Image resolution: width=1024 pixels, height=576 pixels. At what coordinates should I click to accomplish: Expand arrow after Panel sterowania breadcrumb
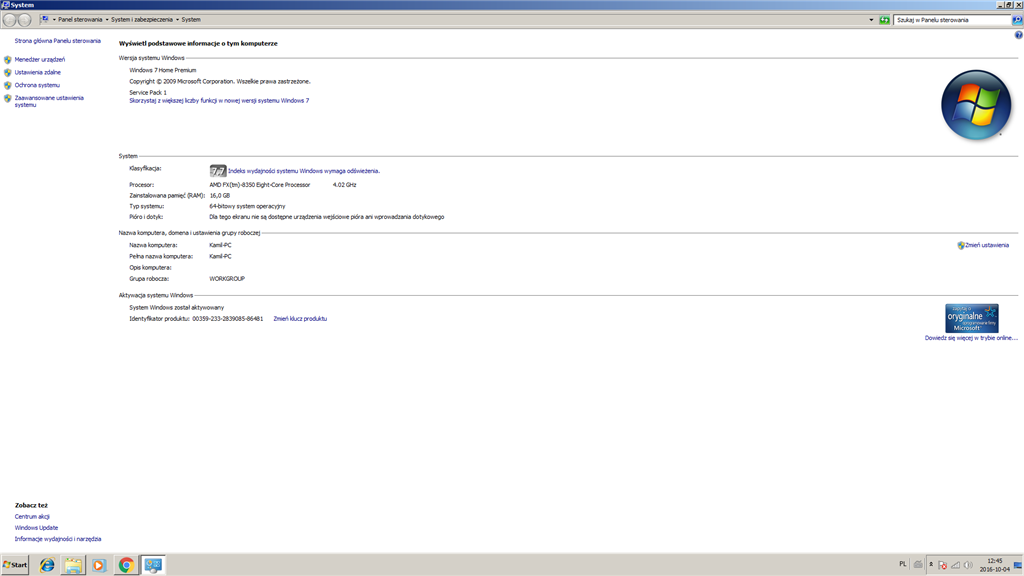coord(107,20)
